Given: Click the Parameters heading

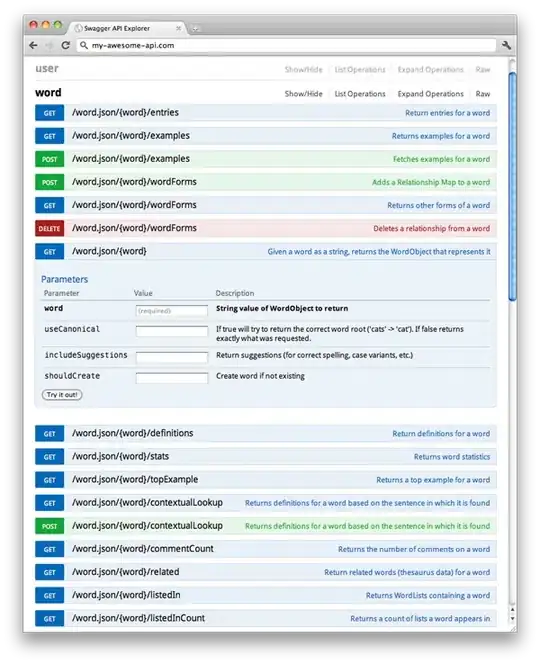Looking at the screenshot, I should coord(64,279).
